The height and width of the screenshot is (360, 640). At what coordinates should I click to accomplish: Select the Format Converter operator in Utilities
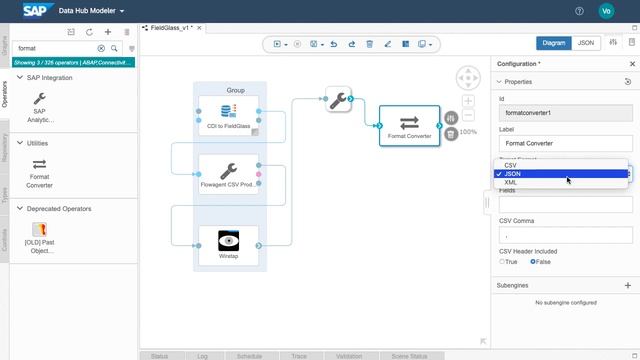[x=39, y=173]
